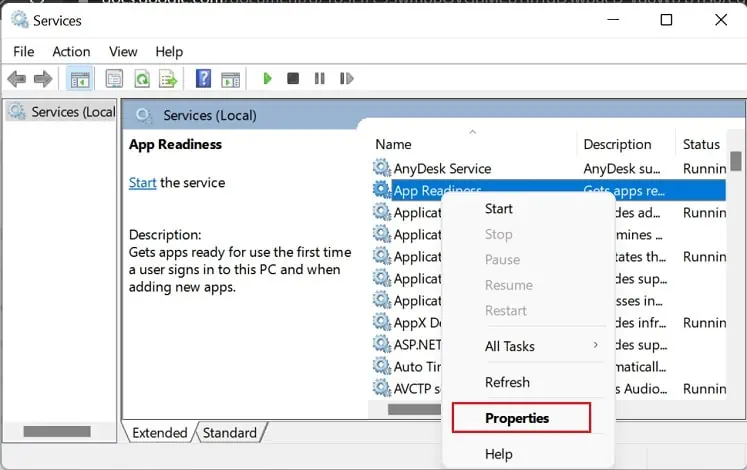Click the gear icon of the Auto Ti row
747x470 pixels.
[x=382, y=366]
